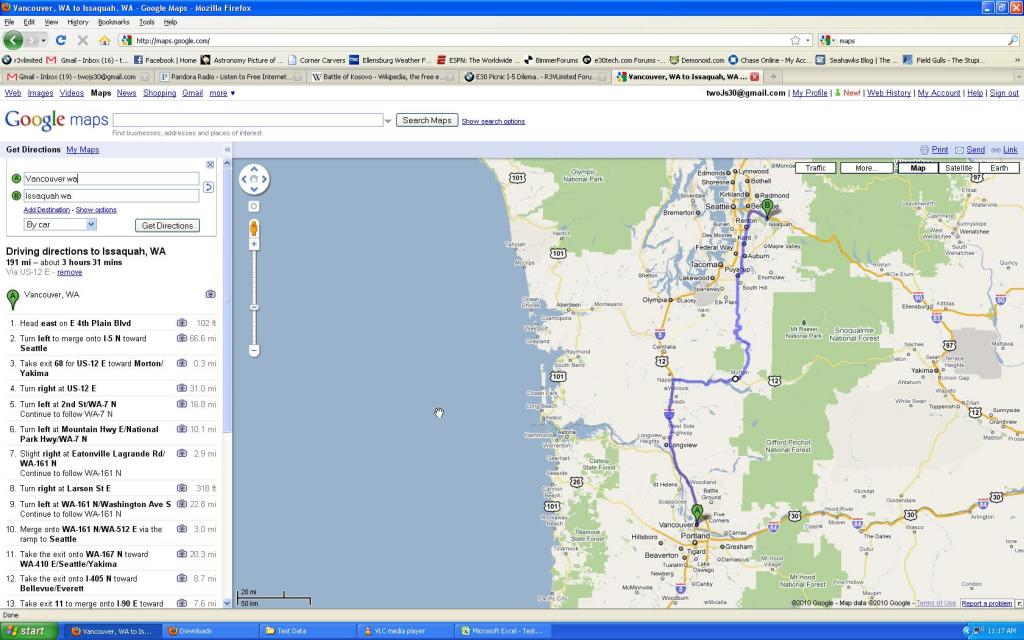Click the Add Destination link
Viewport: 1024px width, 640px height.
point(47,210)
